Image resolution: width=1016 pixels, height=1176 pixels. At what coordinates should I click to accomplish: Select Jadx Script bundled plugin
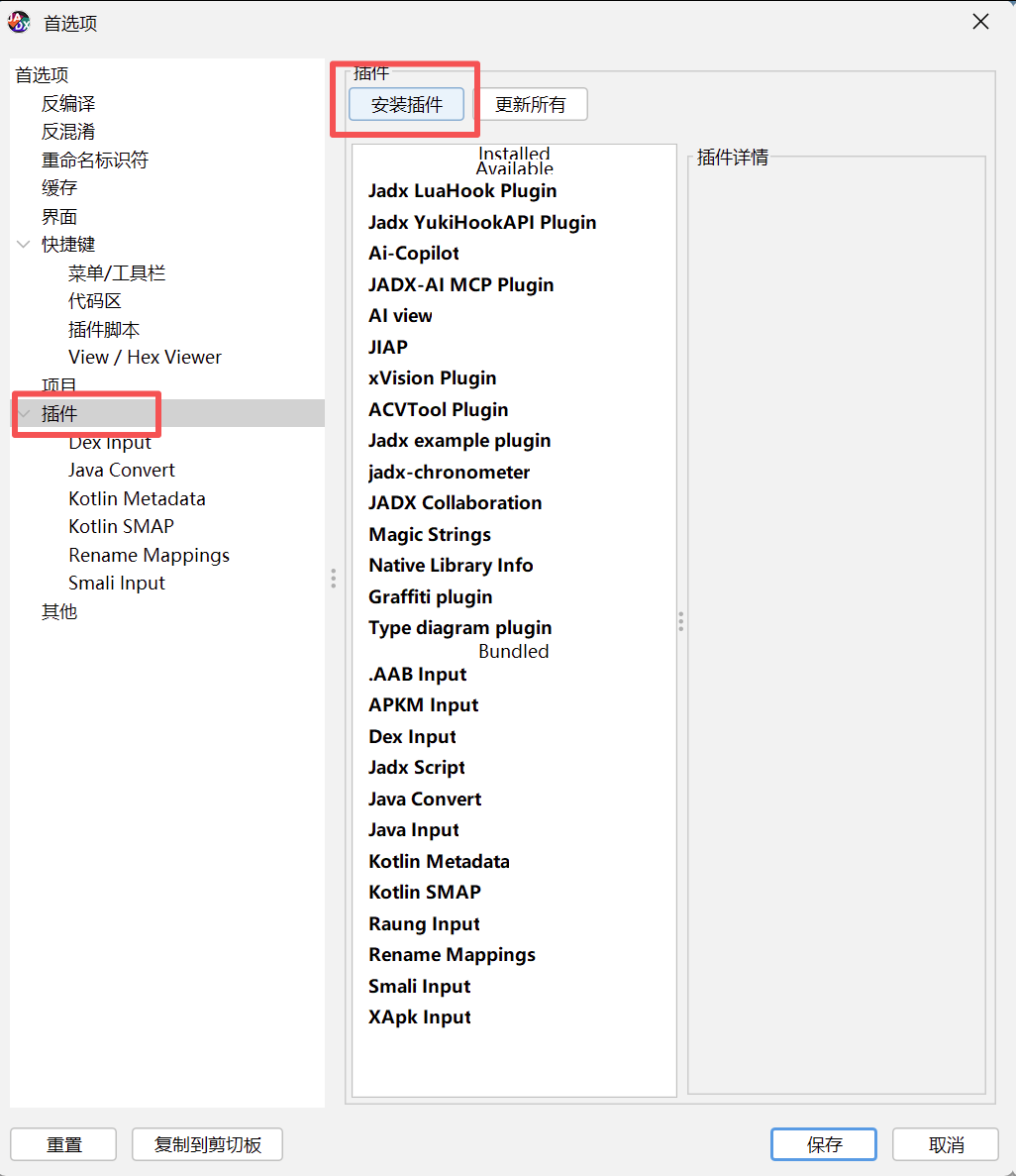click(x=416, y=767)
